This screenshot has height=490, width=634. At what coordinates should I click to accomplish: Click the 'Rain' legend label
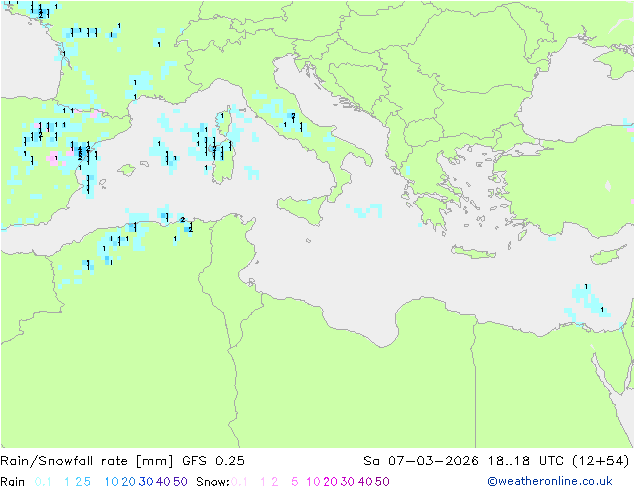click(x=13, y=482)
